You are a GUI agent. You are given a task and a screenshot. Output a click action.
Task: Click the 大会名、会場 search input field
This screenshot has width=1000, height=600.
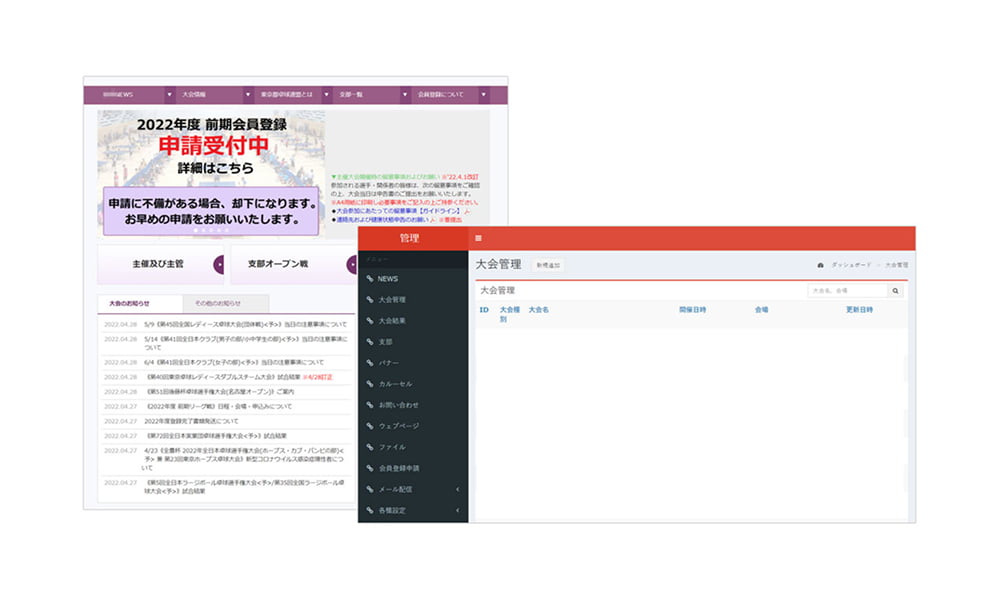click(x=847, y=291)
